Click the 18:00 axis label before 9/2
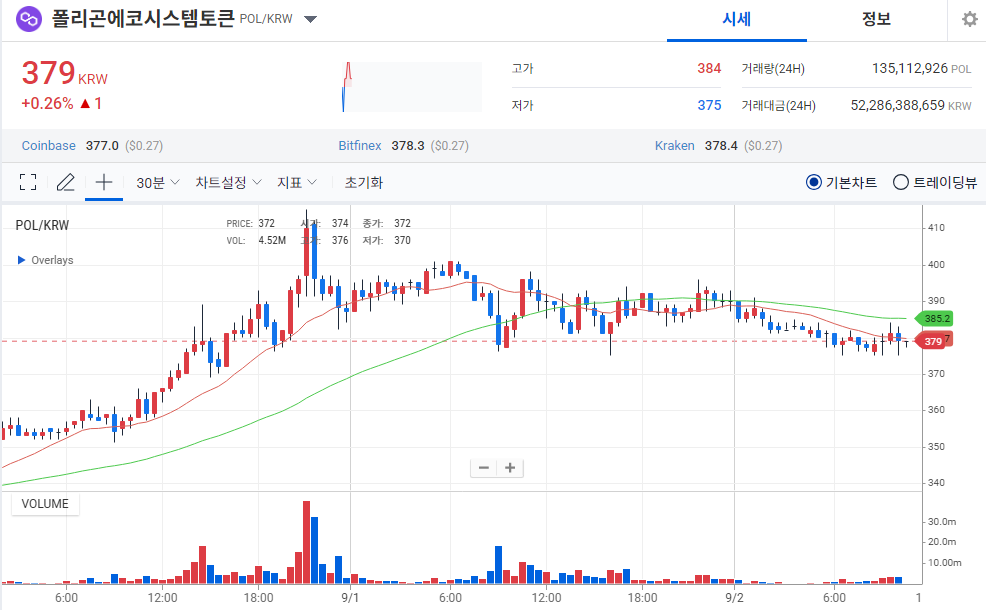Image resolution: width=986 pixels, height=610 pixels. pos(642,597)
